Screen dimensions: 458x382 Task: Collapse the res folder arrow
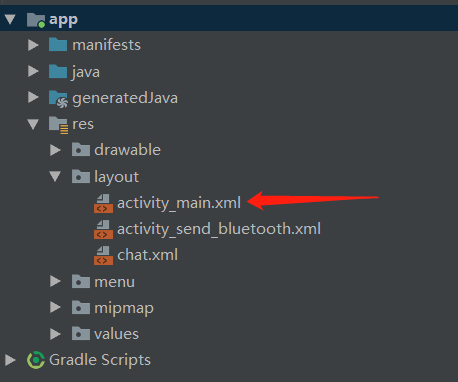(33, 124)
